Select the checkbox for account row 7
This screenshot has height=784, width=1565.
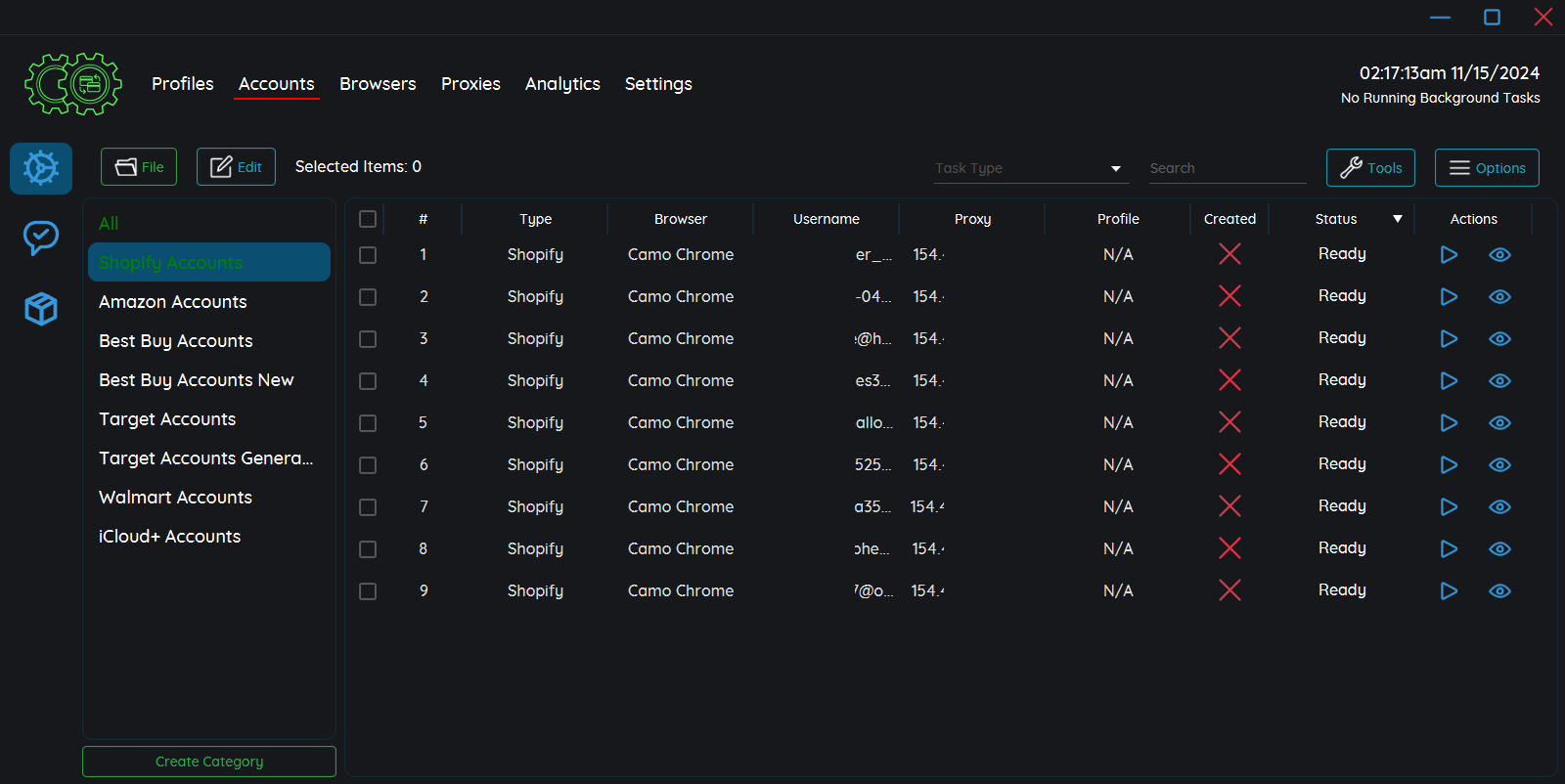368,507
